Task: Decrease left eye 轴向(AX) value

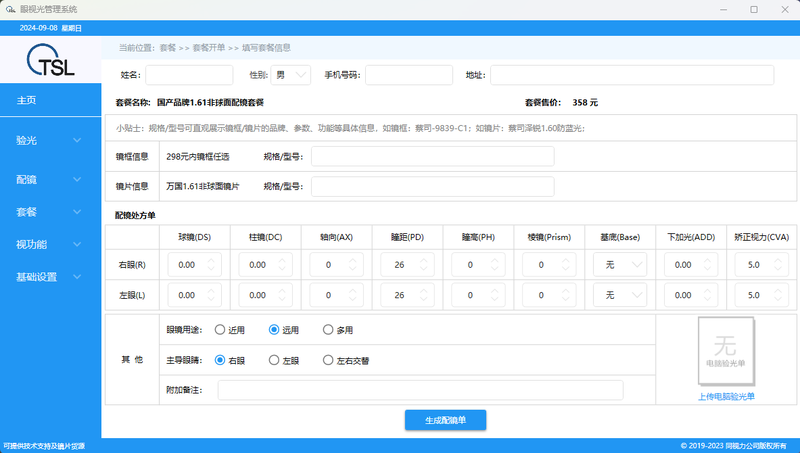Action: click(353, 299)
